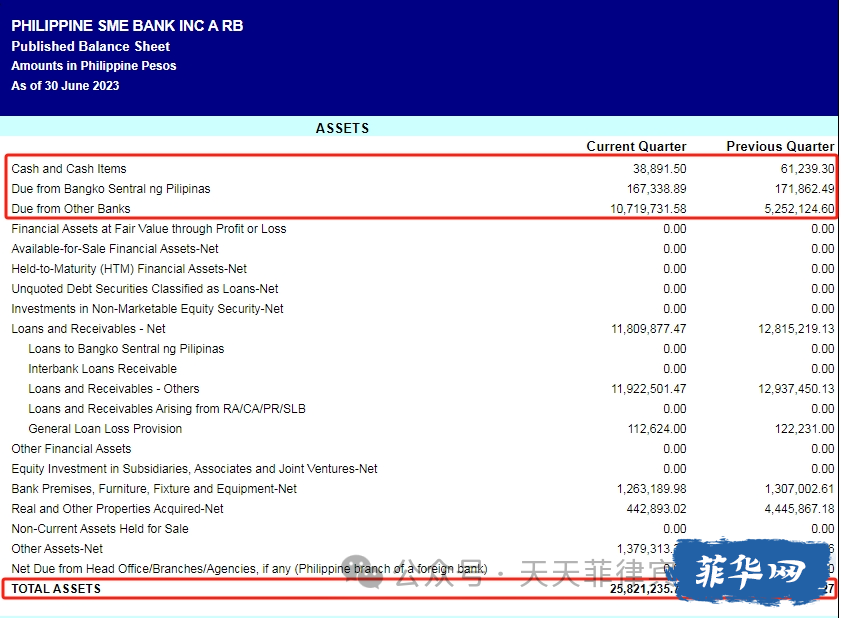Select 'Due from Bangko Sentral ng Pilipinas' label

click(110, 189)
